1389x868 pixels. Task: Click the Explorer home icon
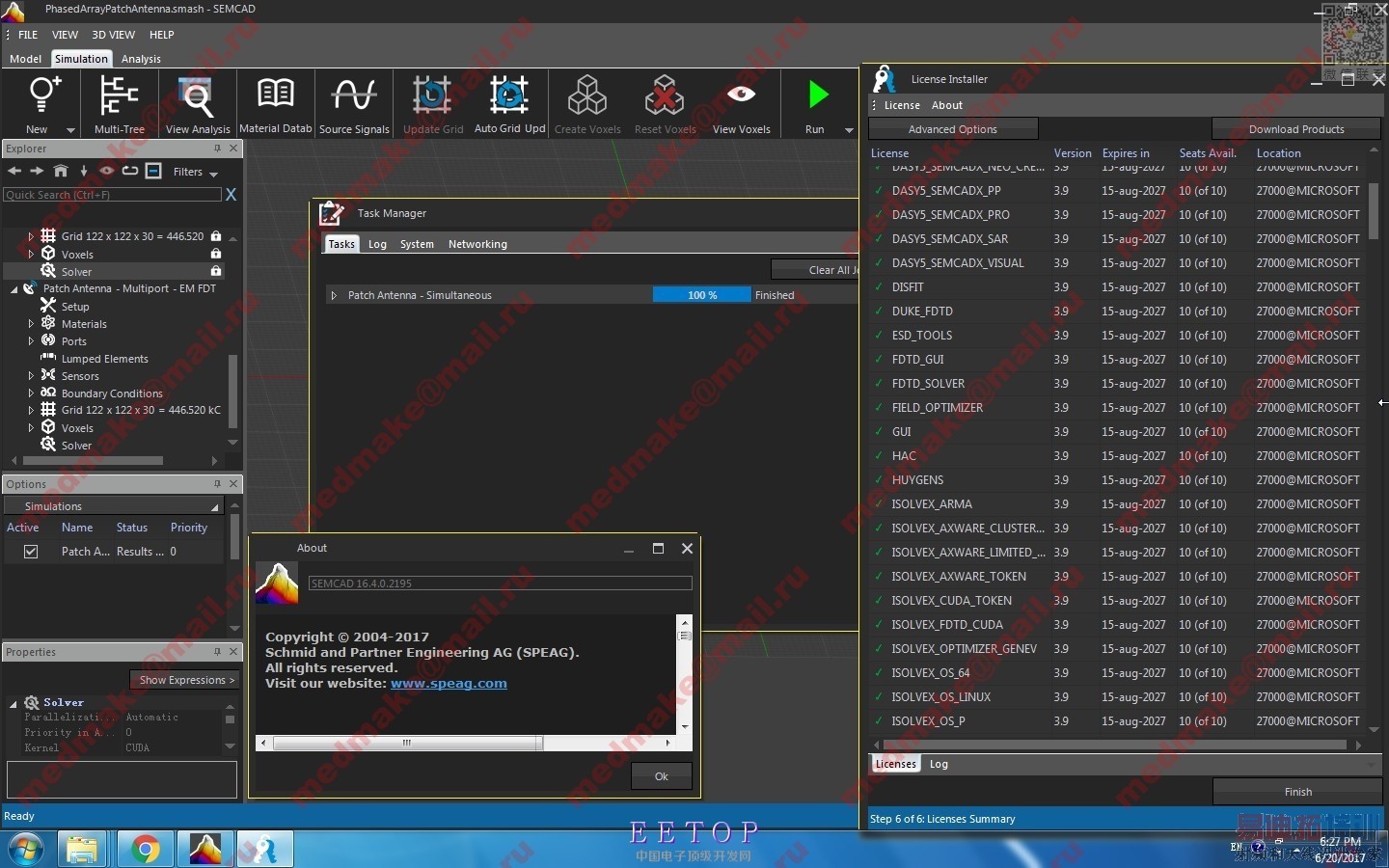61,171
